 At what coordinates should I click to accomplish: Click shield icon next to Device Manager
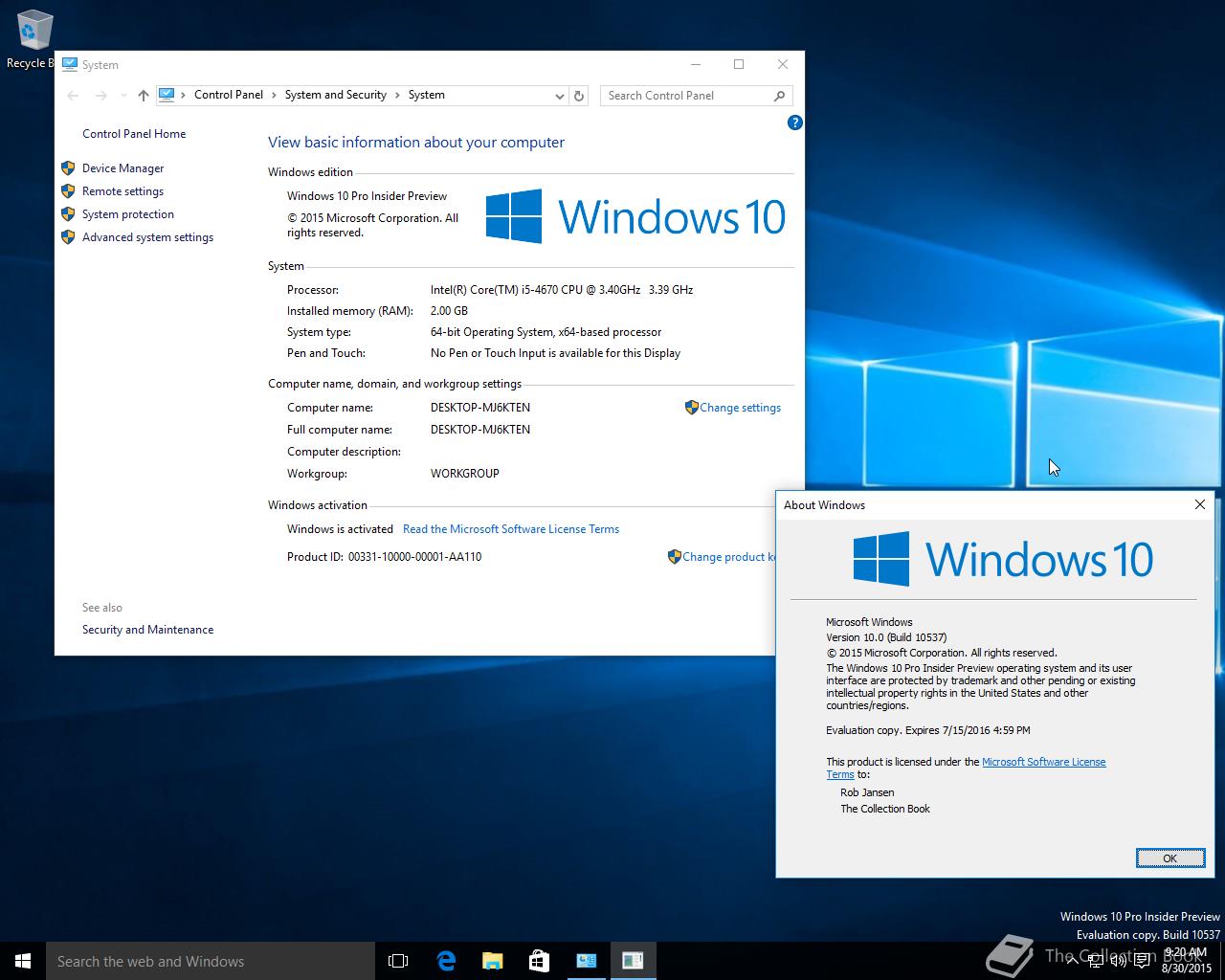click(x=68, y=168)
